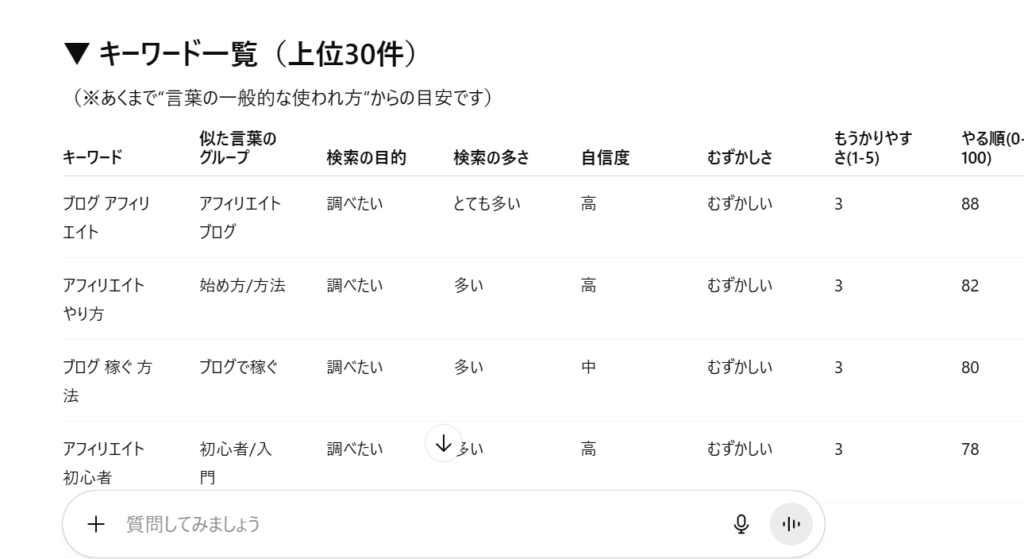Image resolution: width=1024 pixels, height=559 pixels.
Task: Click the キーワード一覧 heading triangle marker
Action: 75,54
